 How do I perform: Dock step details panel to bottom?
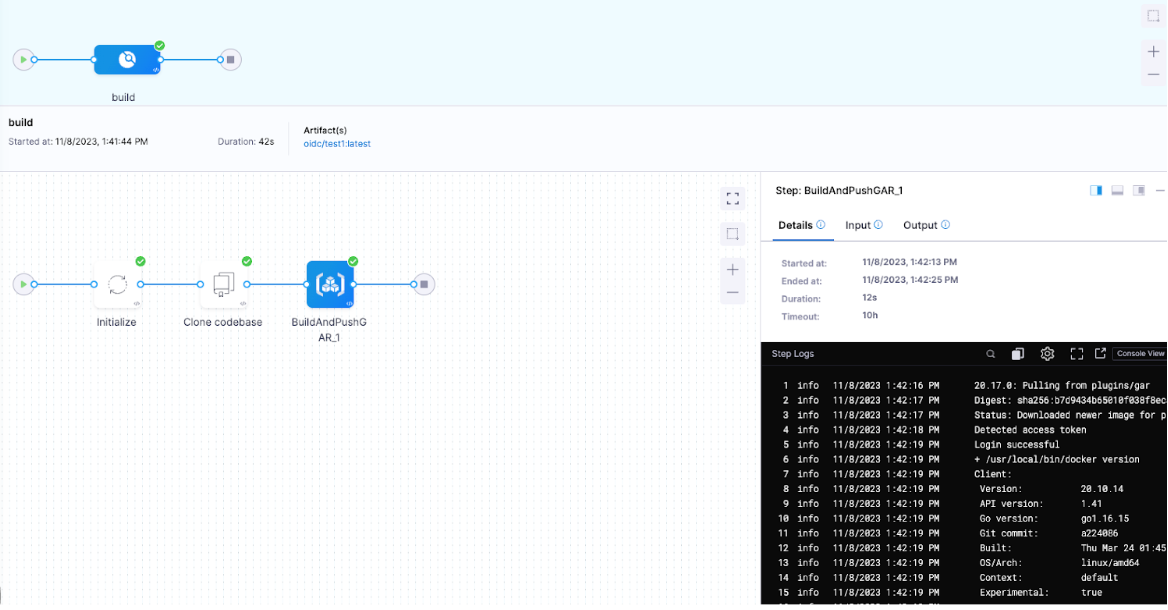tap(1117, 191)
